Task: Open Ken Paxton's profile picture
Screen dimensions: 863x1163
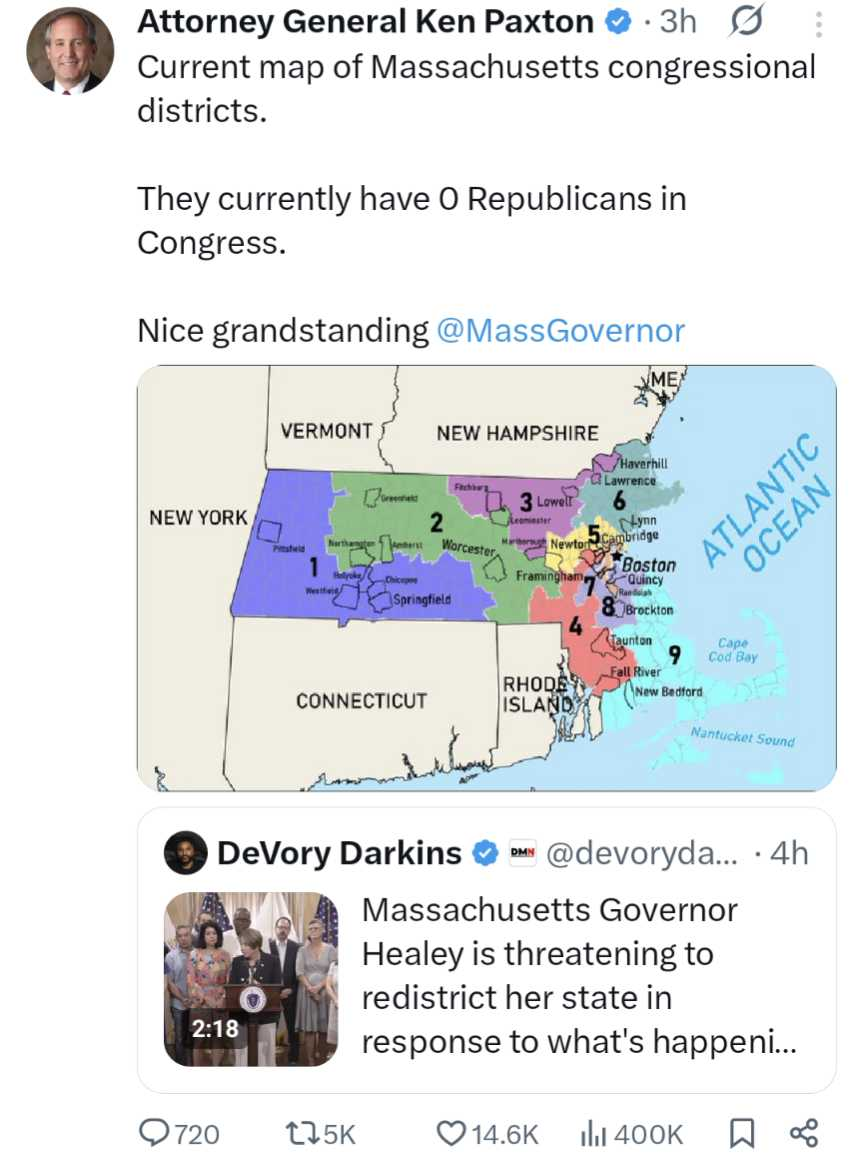Action: [70, 50]
